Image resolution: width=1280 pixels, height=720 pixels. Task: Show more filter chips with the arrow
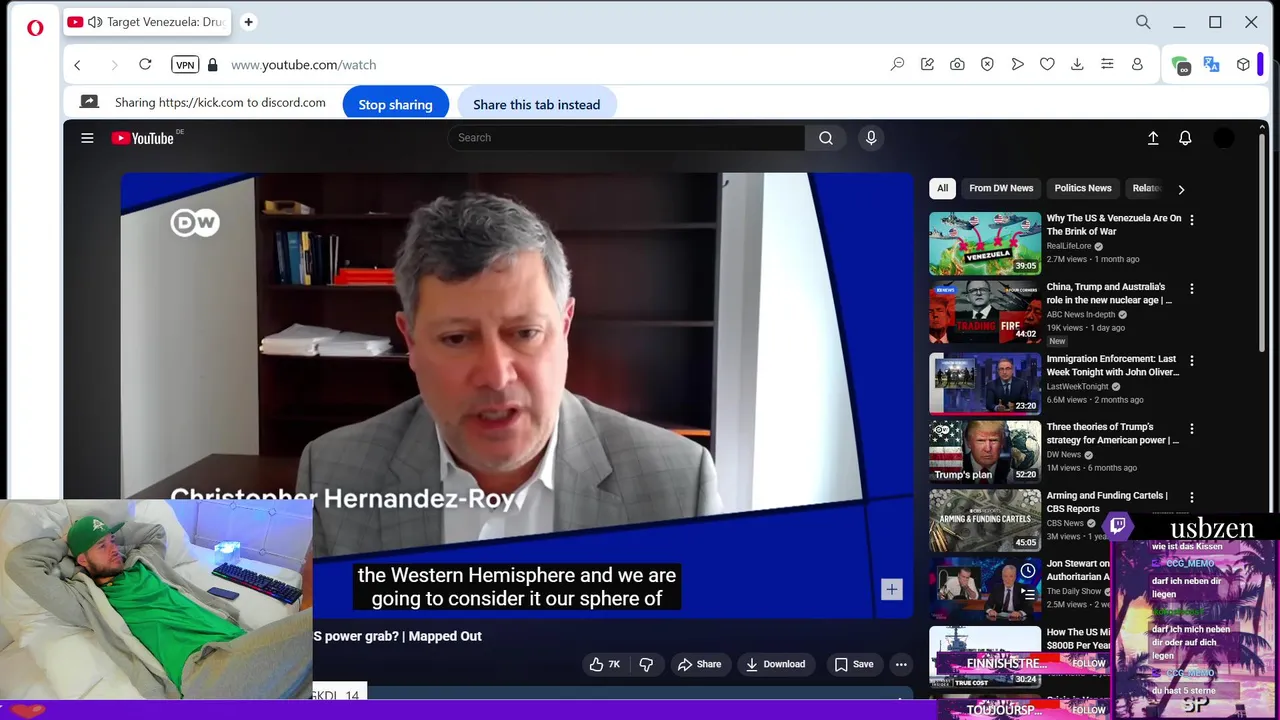pyautogui.click(x=1181, y=189)
